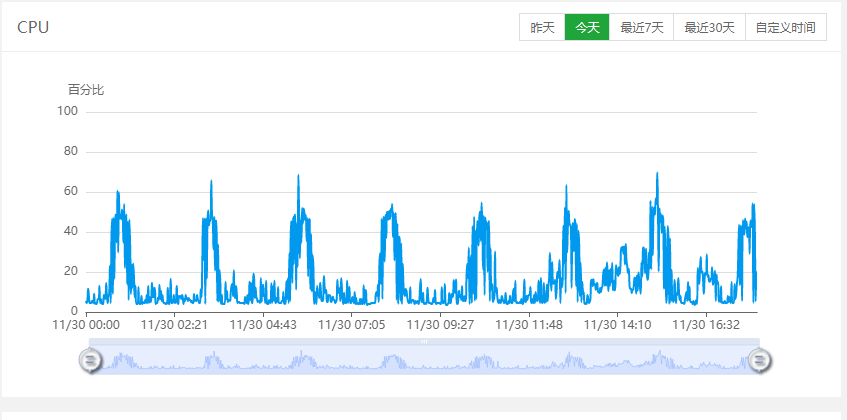This screenshot has height=420, width=847.
Task: Click the 11/30 16:32 x-axis label
Action: pos(706,325)
